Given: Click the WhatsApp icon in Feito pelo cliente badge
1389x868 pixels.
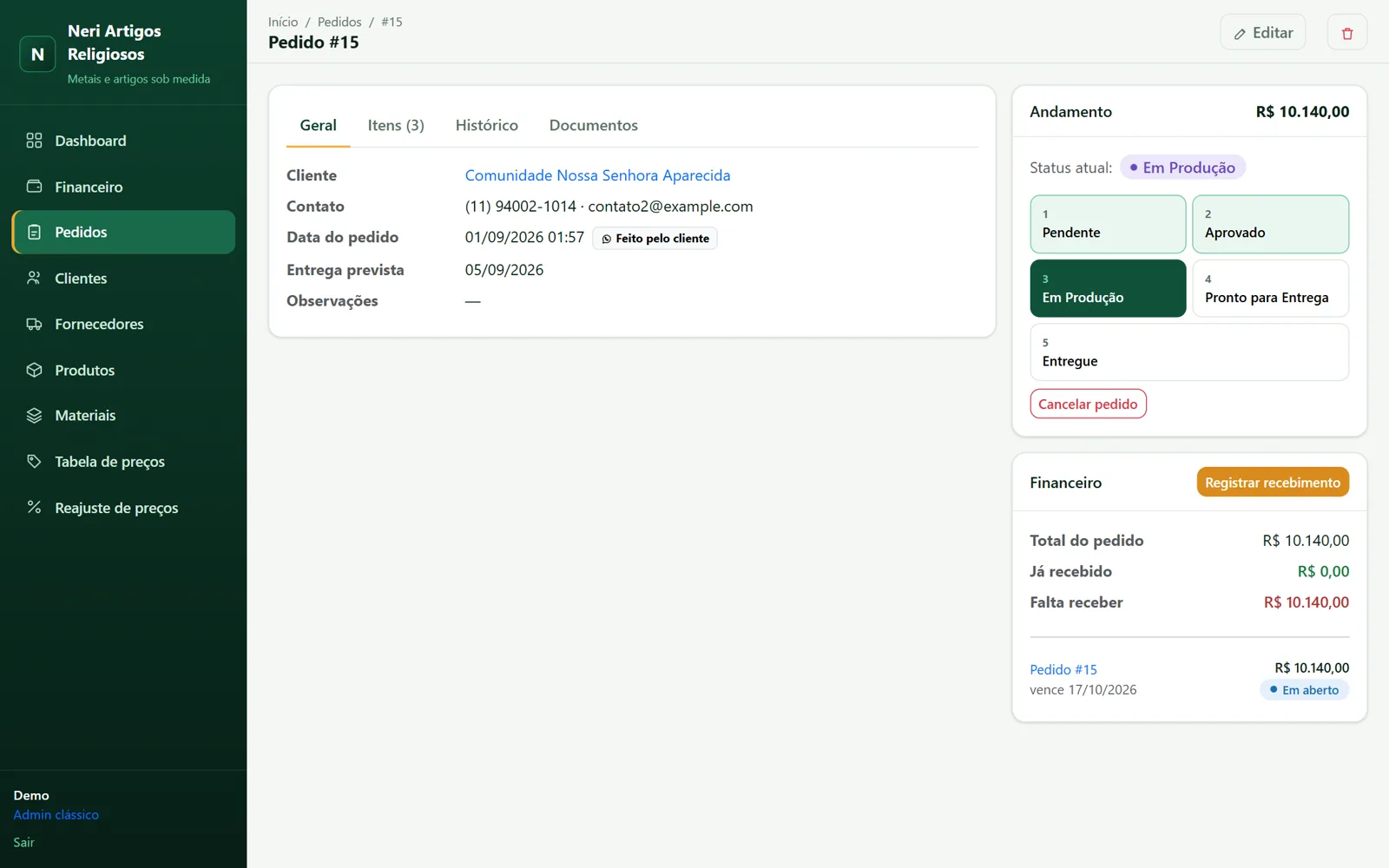Looking at the screenshot, I should tap(607, 239).
